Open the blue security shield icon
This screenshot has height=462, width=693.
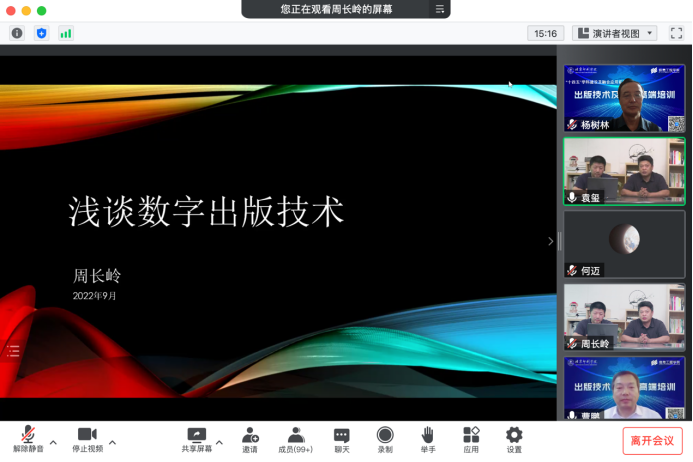pyautogui.click(x=41, y=33)
